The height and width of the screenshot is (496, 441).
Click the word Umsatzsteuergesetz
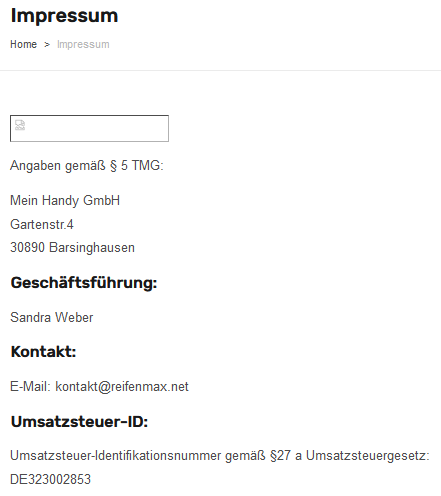coord(368,456)
